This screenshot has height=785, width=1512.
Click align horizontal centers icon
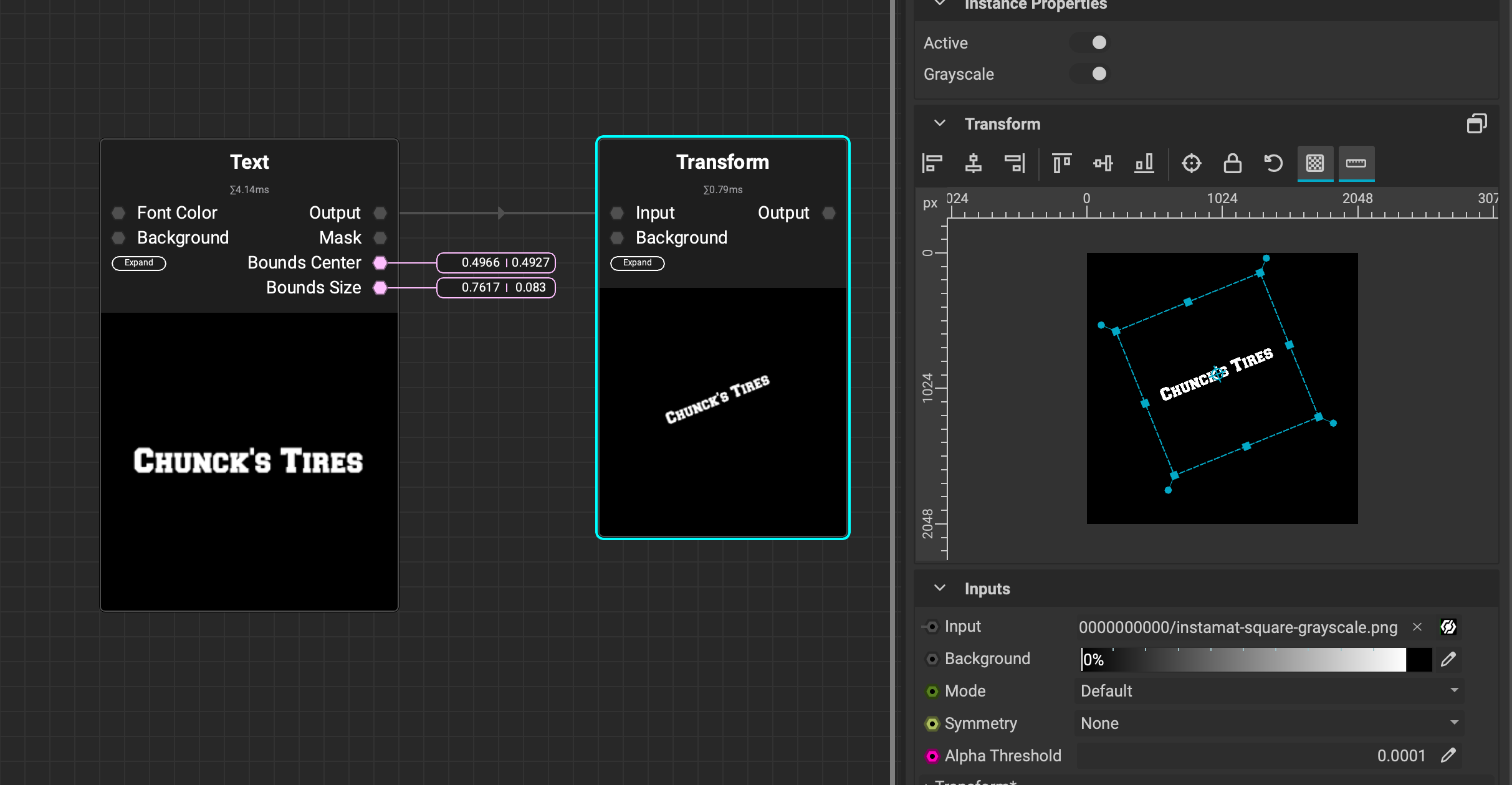[x=973, y=163]
